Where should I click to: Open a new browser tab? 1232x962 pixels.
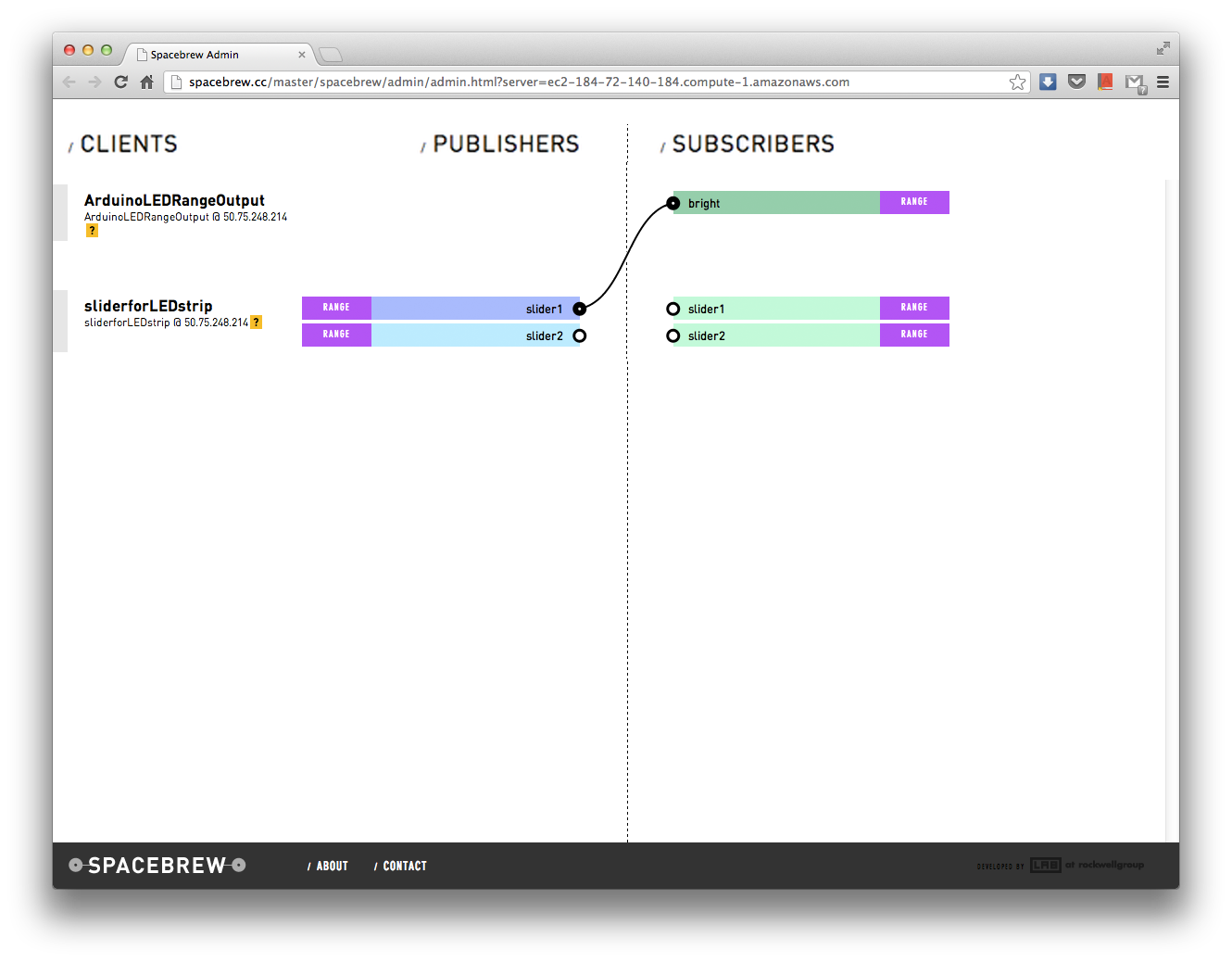[331, 55]
